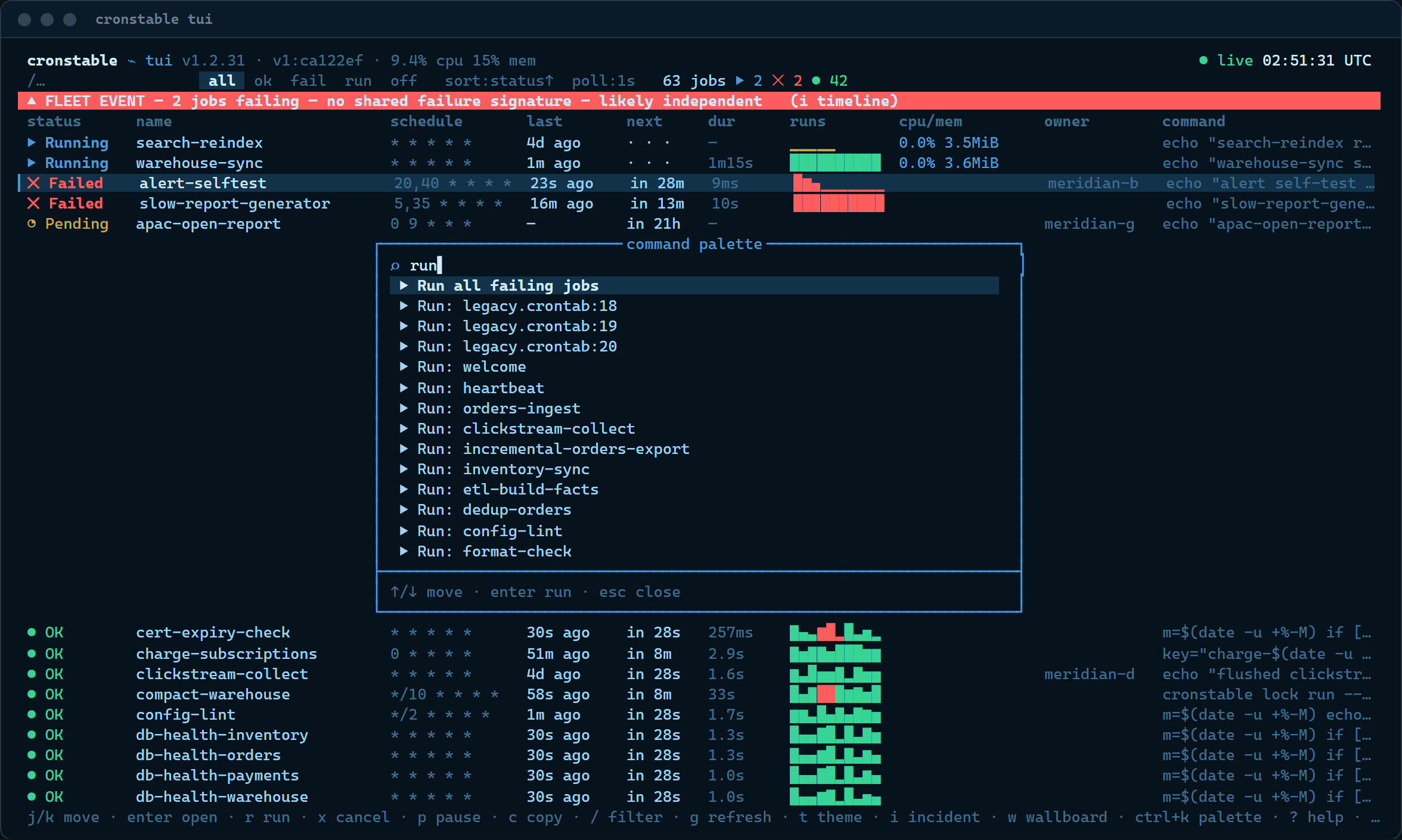Viewport: 1402px width, 840px height.
Task: Click the play arrow beside Run: heartbeat
Action: [404, 388]
